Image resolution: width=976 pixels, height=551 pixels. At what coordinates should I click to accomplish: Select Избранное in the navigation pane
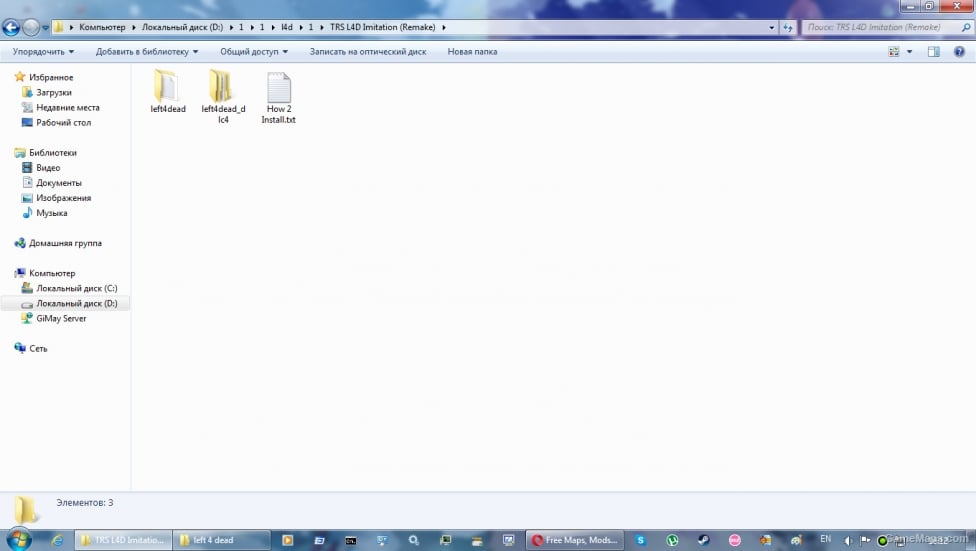coord(50,77)
